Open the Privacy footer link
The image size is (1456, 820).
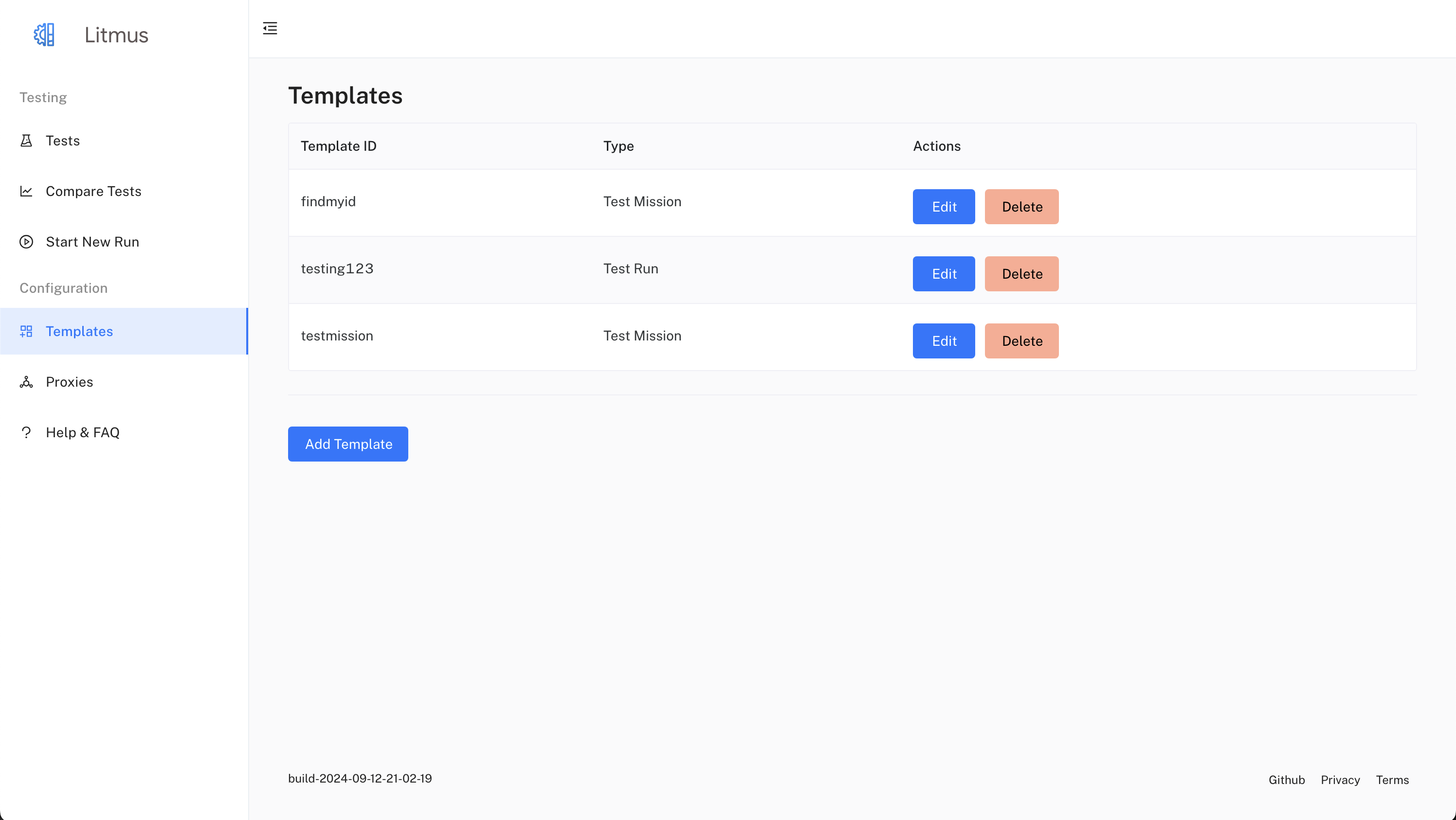click(1341, 780)
